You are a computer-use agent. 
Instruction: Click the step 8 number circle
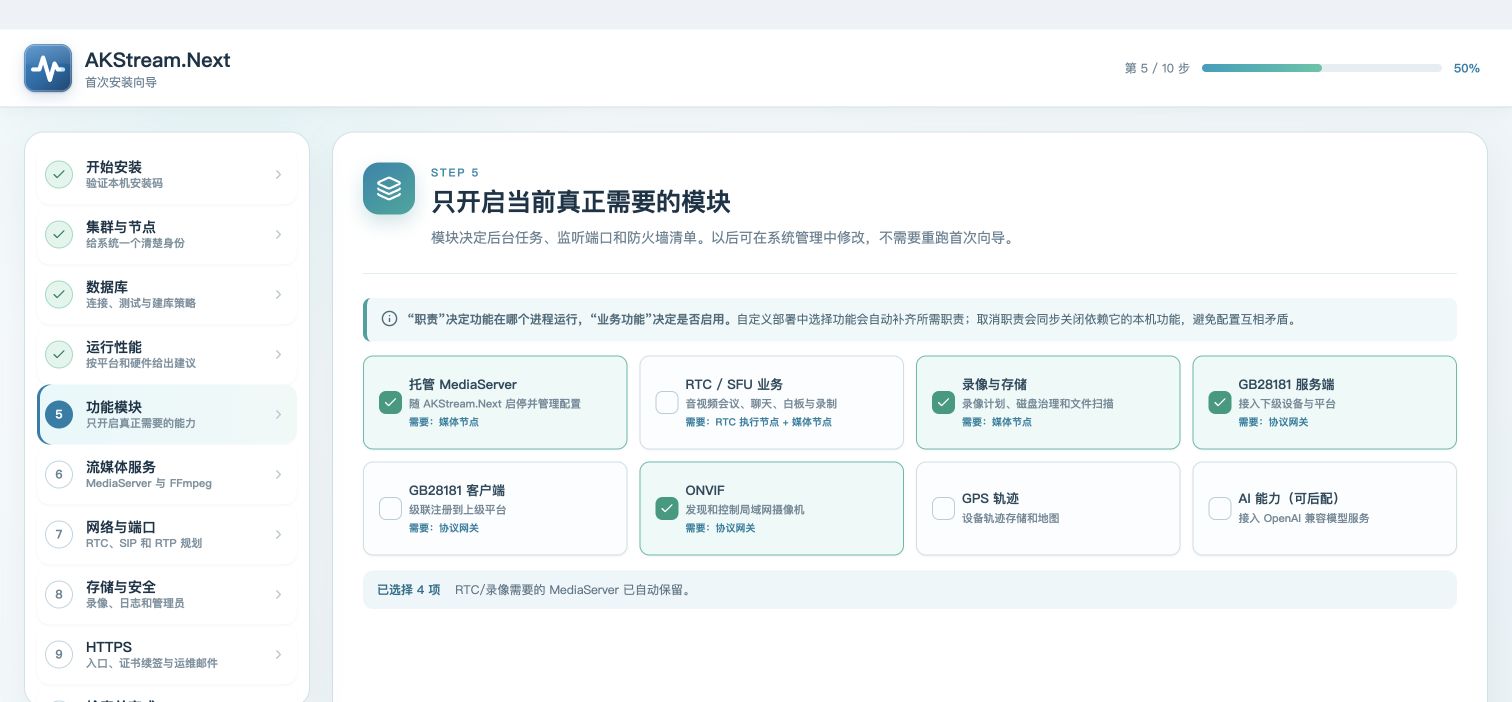pos(59,594)
